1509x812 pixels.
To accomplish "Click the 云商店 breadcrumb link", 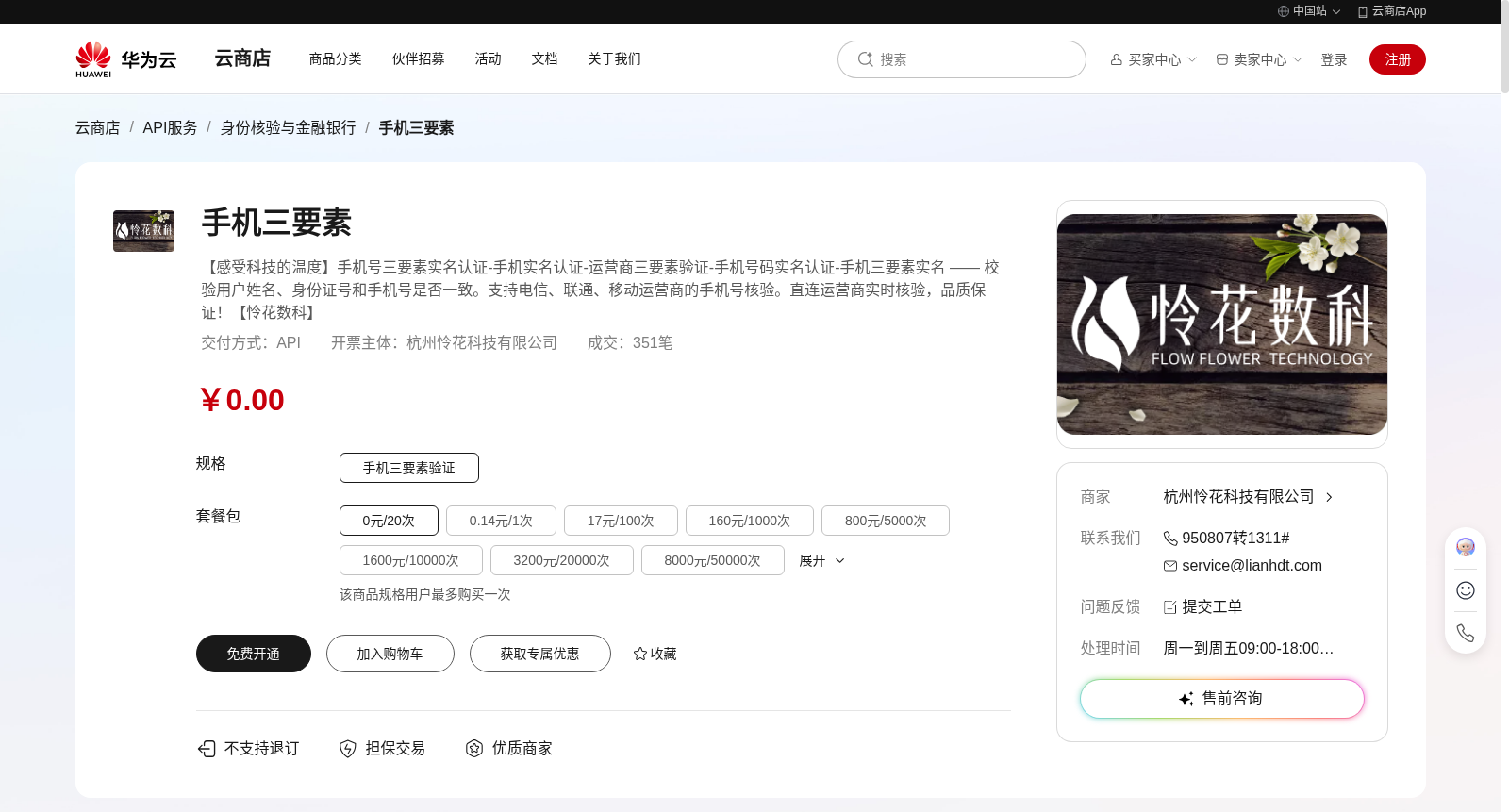I will pos(98,127).
